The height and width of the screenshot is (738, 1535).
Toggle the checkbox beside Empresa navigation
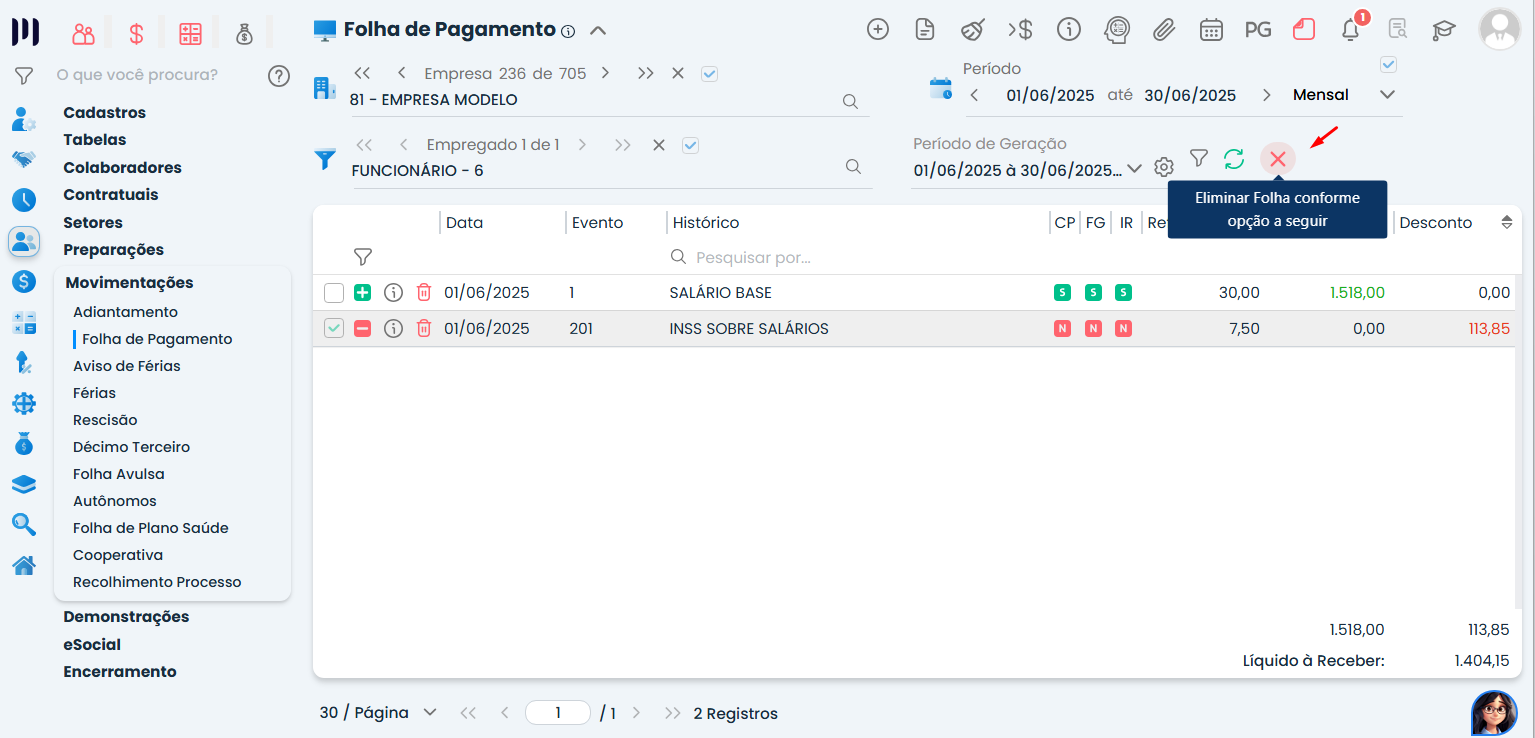point(709,74)
